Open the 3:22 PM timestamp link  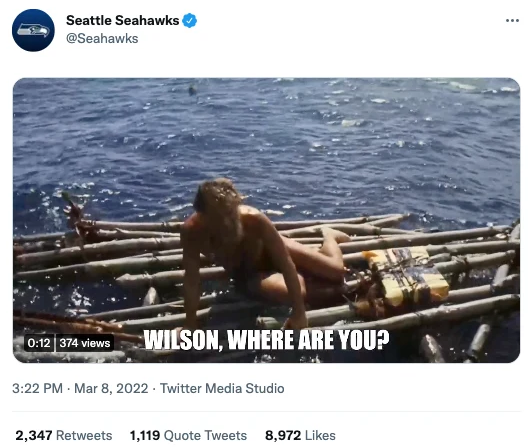coord(37,388)
